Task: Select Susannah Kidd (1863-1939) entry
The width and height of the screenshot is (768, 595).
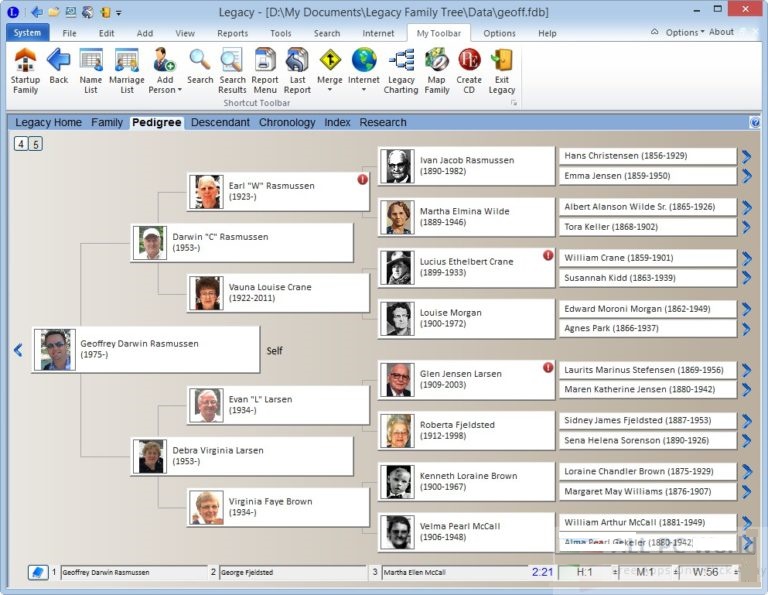Action: [648, 278]
